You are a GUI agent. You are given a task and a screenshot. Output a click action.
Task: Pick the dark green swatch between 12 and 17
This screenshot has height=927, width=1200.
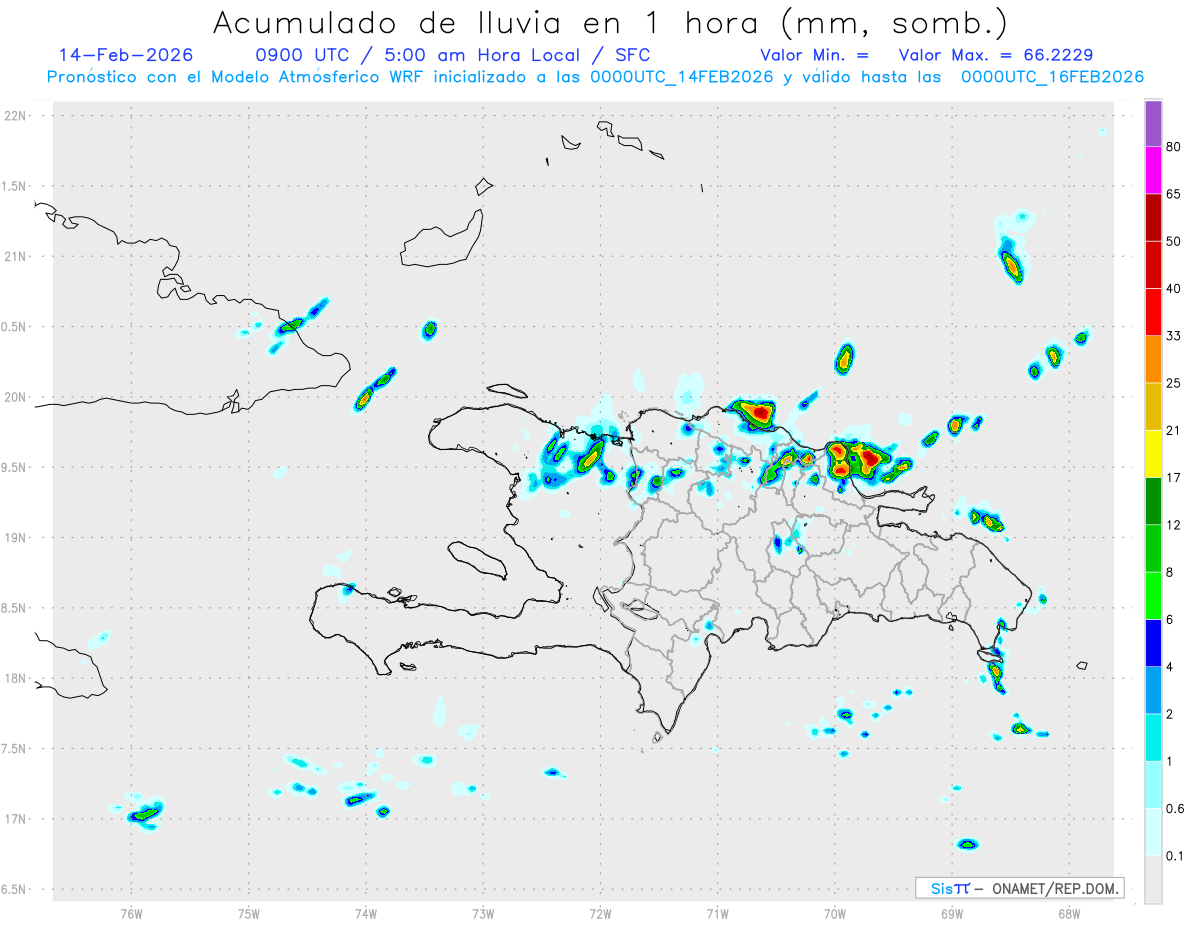[x=1153, y=501]
